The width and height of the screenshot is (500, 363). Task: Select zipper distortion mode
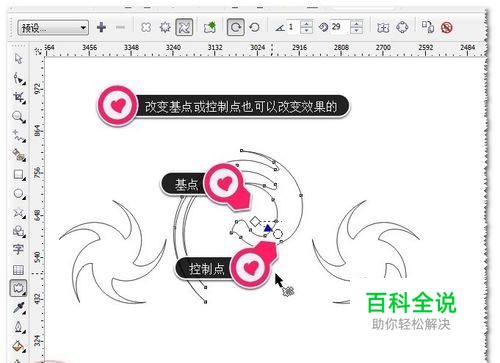pos(165,27)
